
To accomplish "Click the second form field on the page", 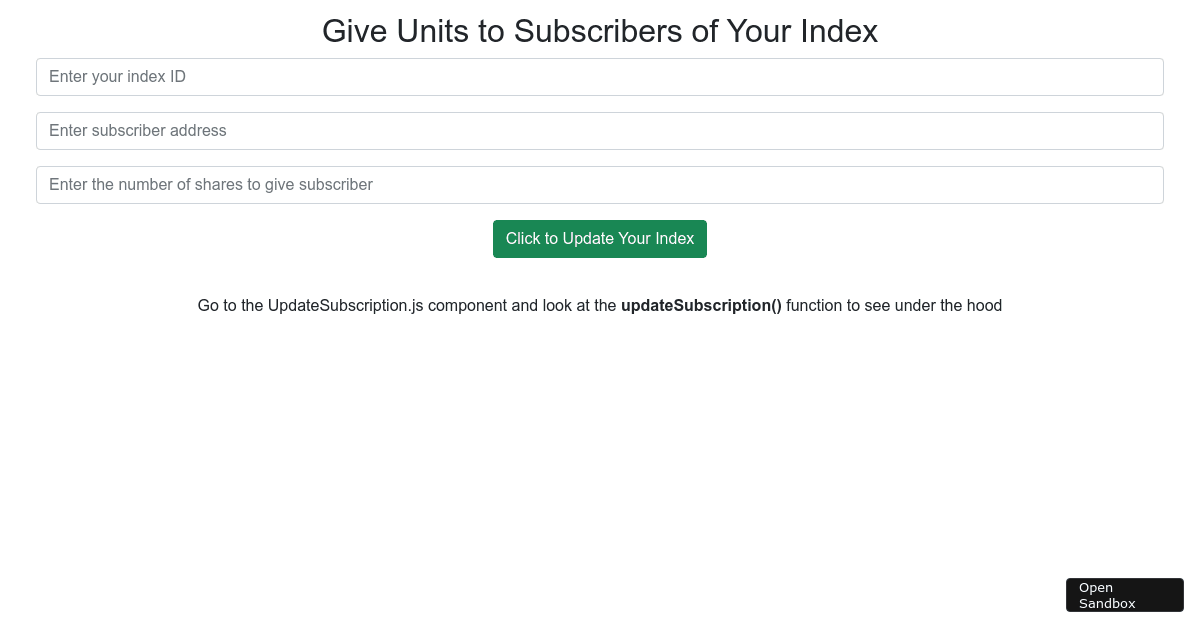I will 600,131.
